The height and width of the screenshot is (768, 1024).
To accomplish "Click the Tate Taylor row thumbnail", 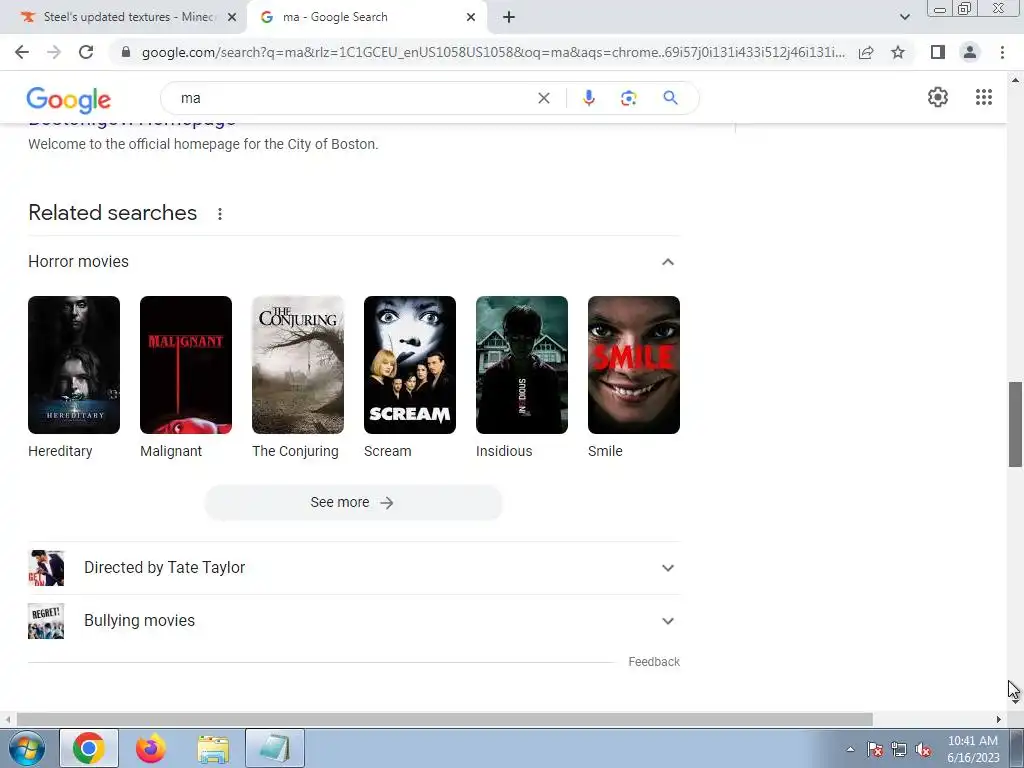I will click(46, 568).
